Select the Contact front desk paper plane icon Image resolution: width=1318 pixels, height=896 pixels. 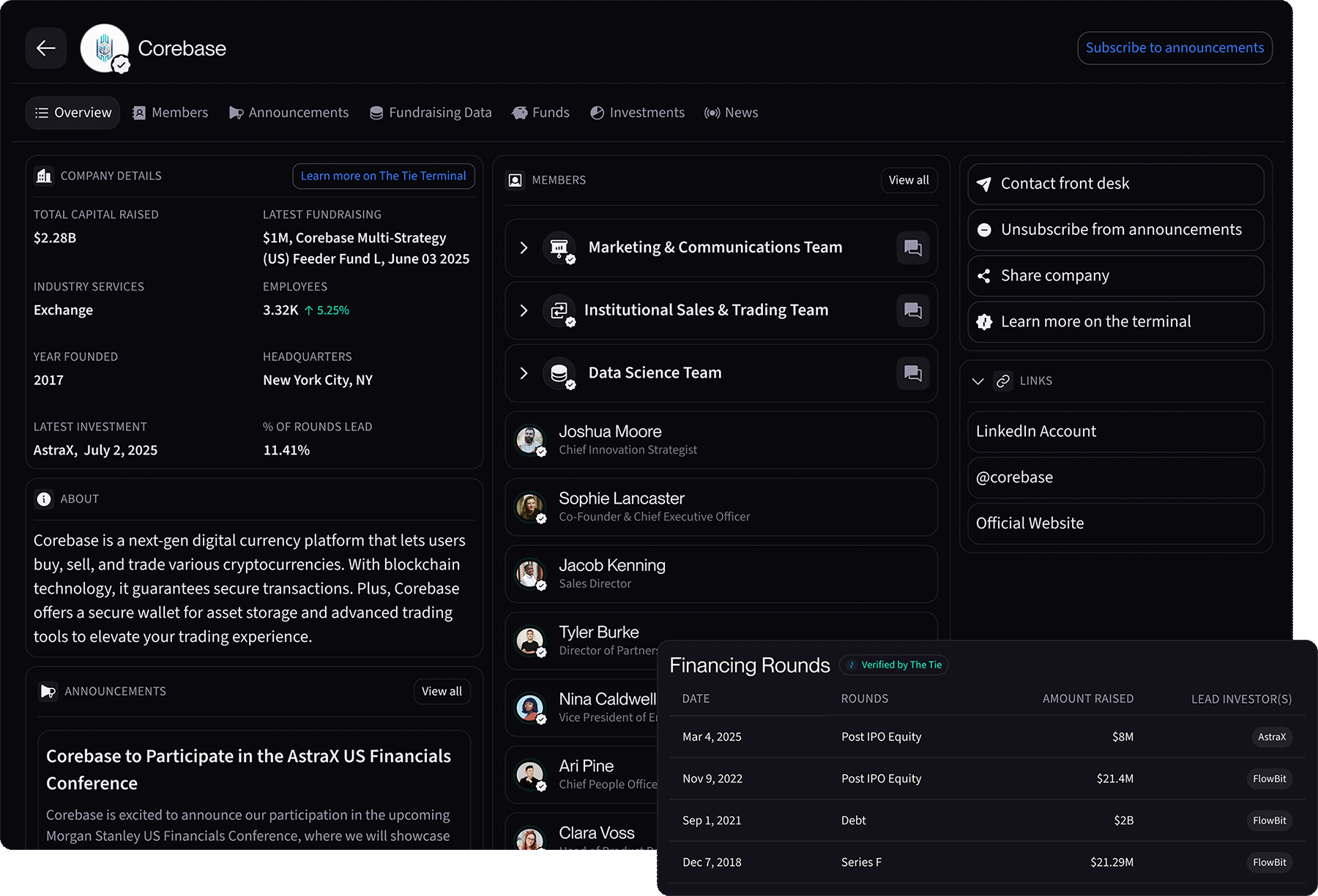(984, 184)
